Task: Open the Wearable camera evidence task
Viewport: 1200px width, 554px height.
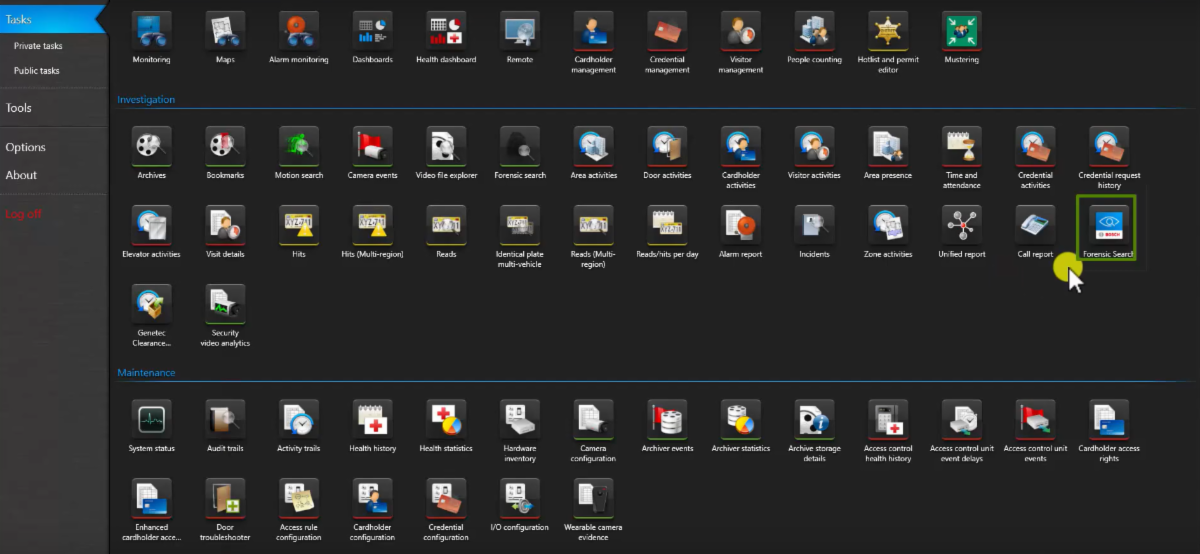Action: pos(594,499)
